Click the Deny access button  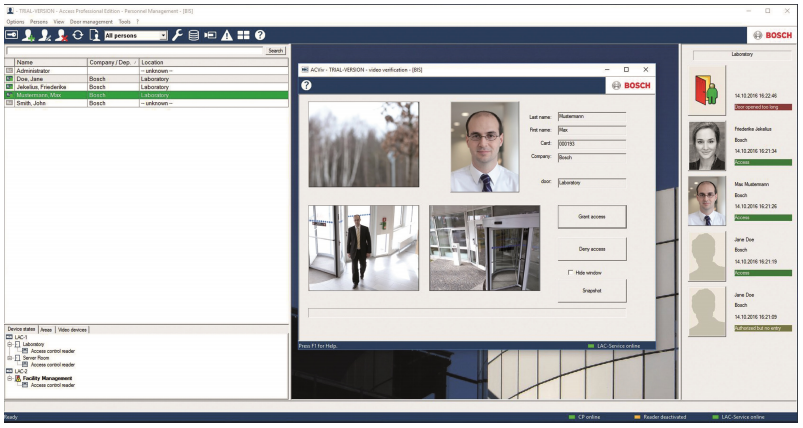pos(591,249)
